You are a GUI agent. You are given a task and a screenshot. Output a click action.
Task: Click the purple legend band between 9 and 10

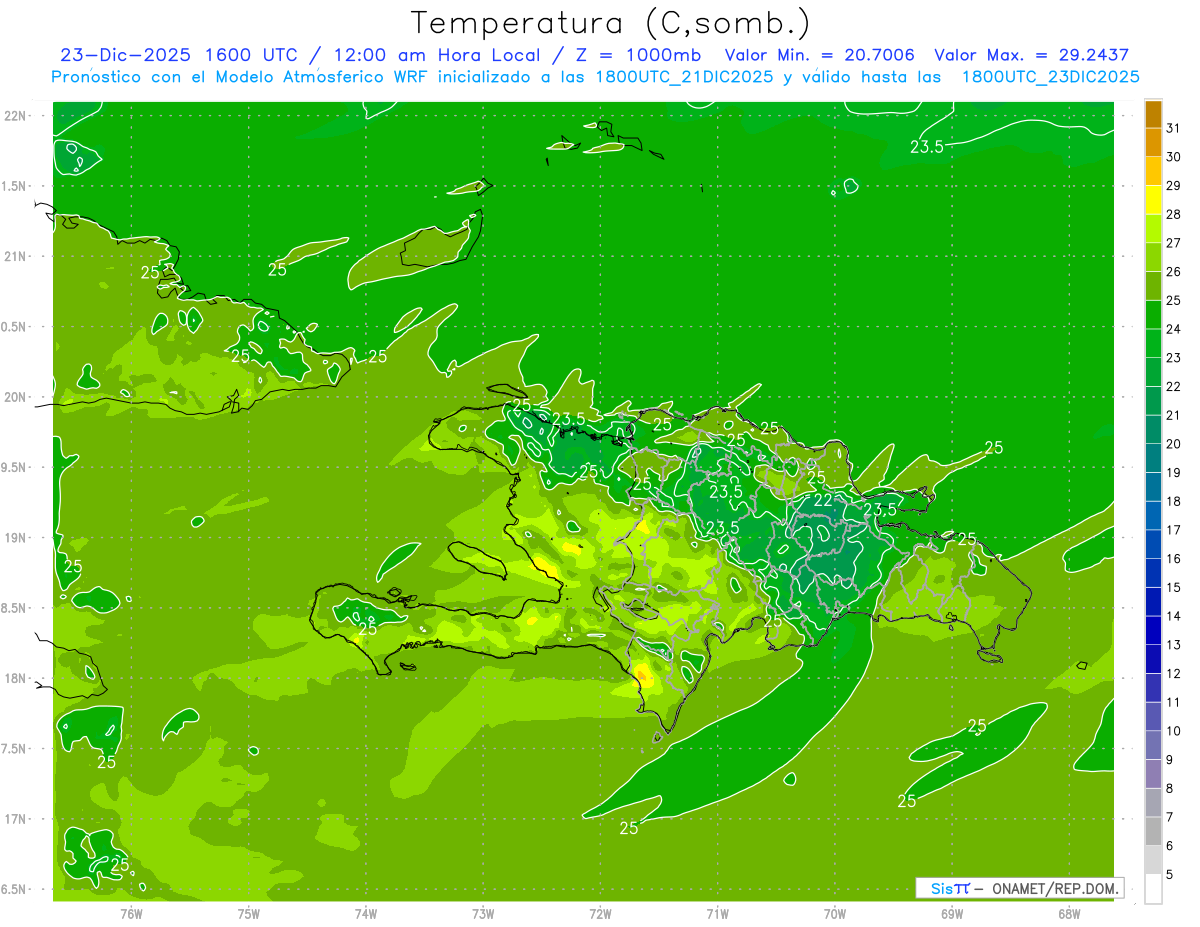[x=1153, y=746]
